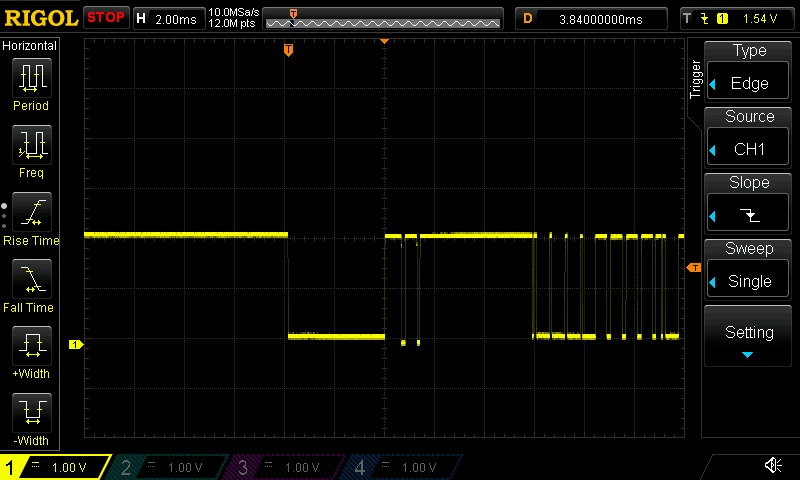Change the trigger Slope falling edge option
800x480 pixels.
[749, 202]
